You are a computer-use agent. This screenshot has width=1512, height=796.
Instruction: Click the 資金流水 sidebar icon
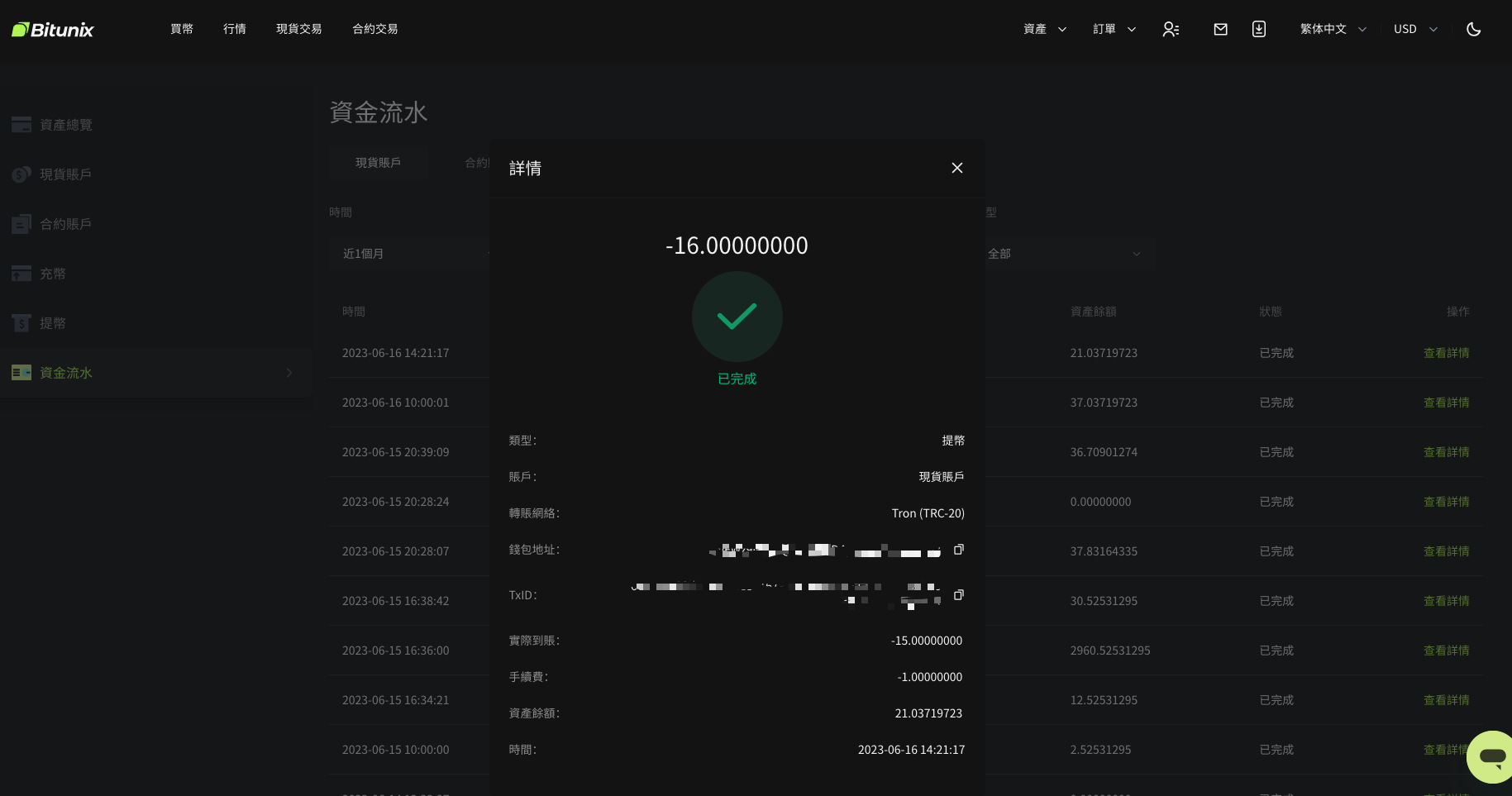pos(21,373)
